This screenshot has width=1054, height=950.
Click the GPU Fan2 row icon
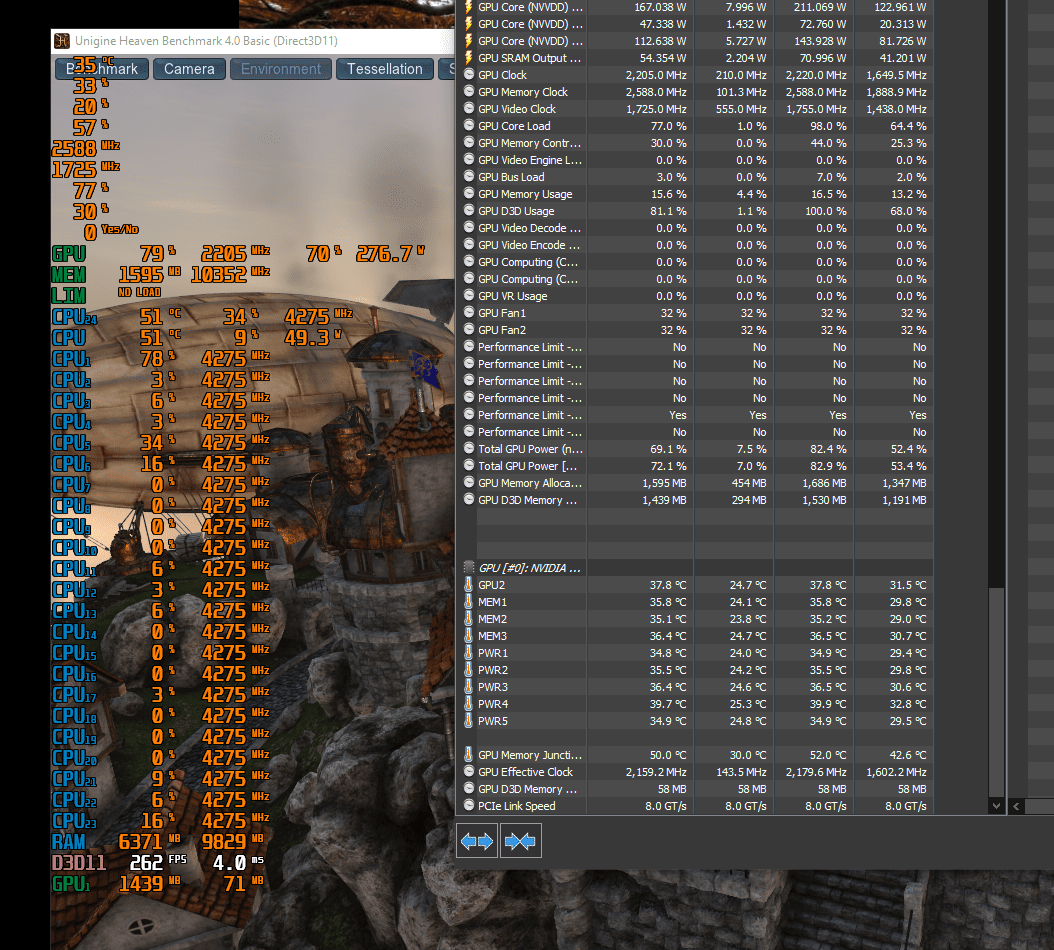click(x=469, y=329)
